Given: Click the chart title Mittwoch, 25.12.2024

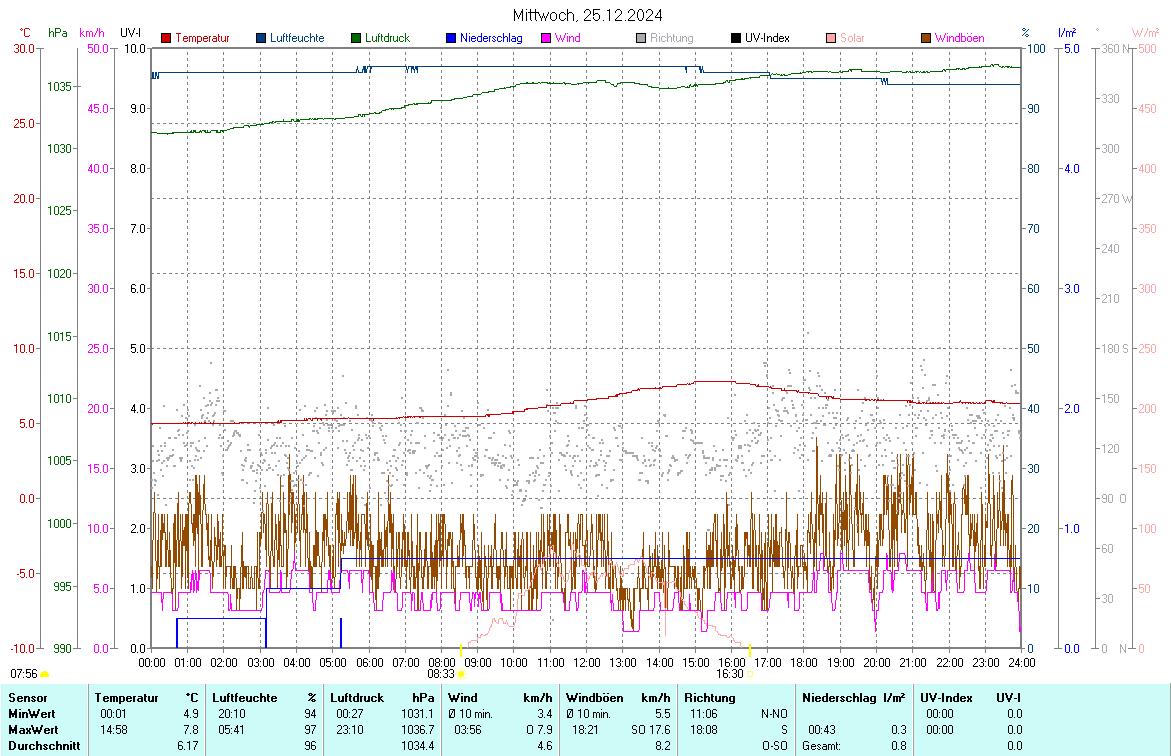Looking at the screenshot, I should 587,15.
